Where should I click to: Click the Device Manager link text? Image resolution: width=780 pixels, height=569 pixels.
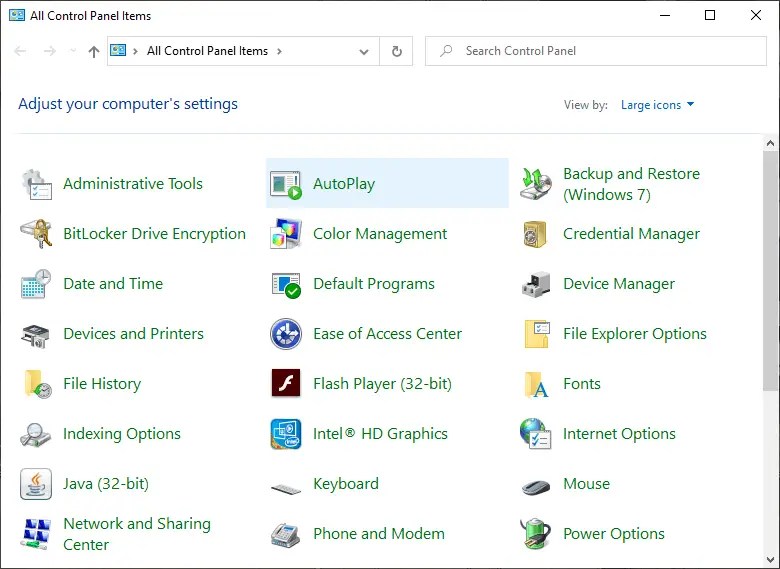click(x=619, y=284)
